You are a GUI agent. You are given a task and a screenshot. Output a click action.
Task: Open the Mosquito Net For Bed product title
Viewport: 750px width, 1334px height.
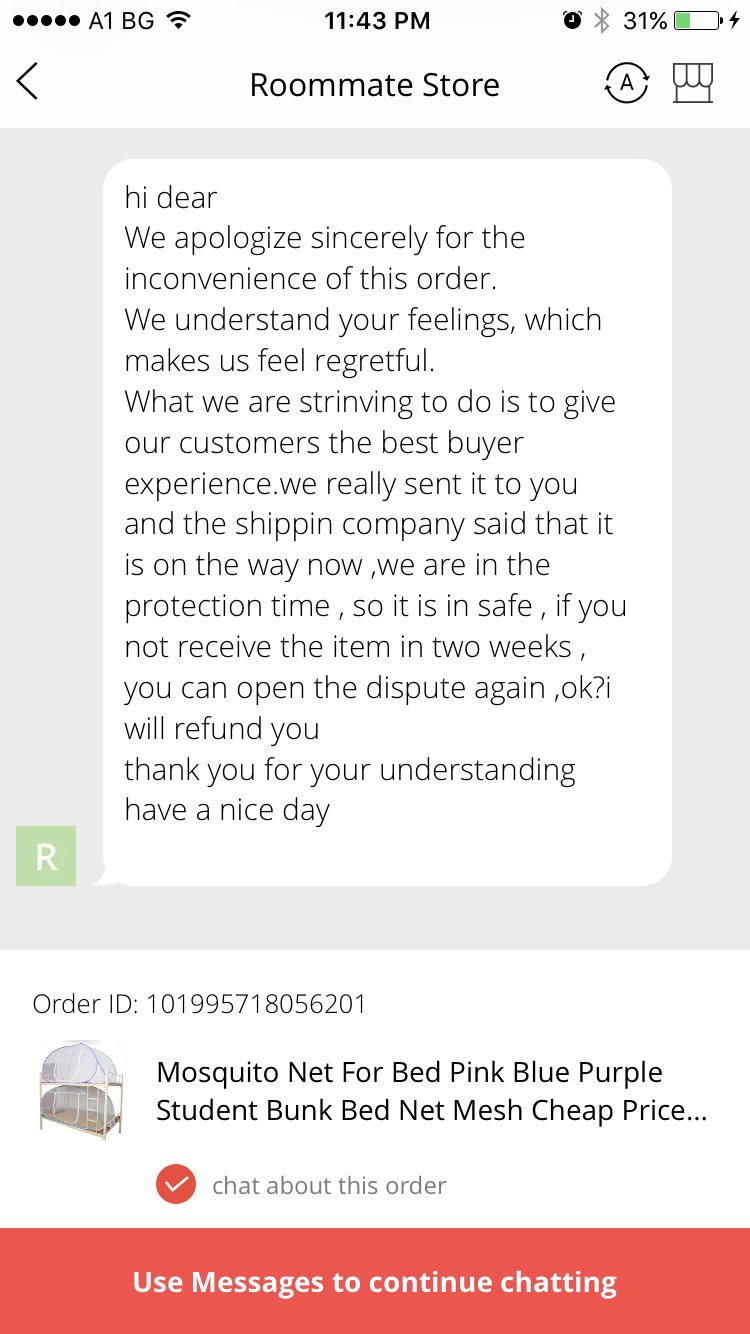pyautogui.click(x=432, y=1091)
